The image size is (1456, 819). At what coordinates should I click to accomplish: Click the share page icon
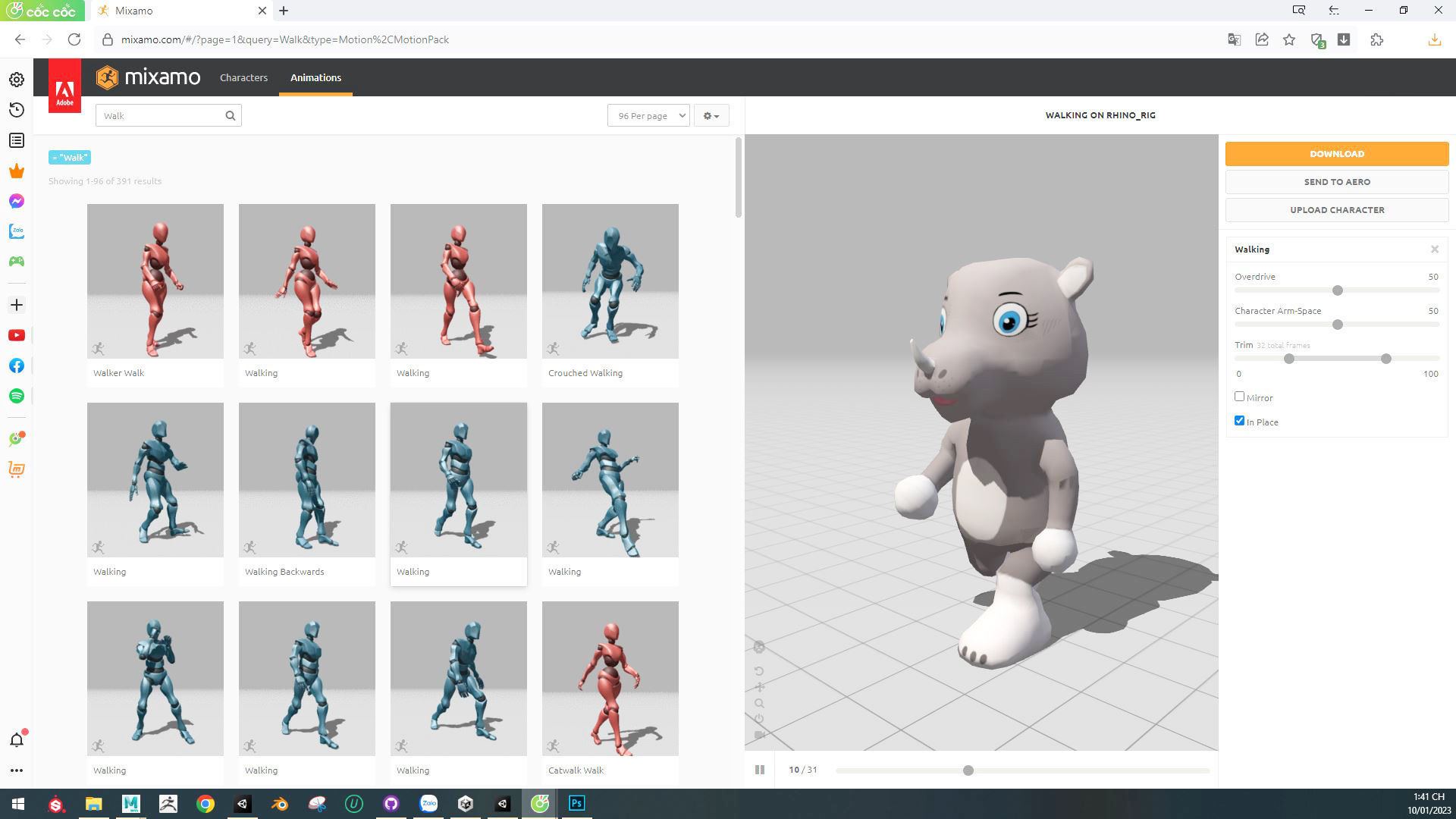pos(1262,39)
